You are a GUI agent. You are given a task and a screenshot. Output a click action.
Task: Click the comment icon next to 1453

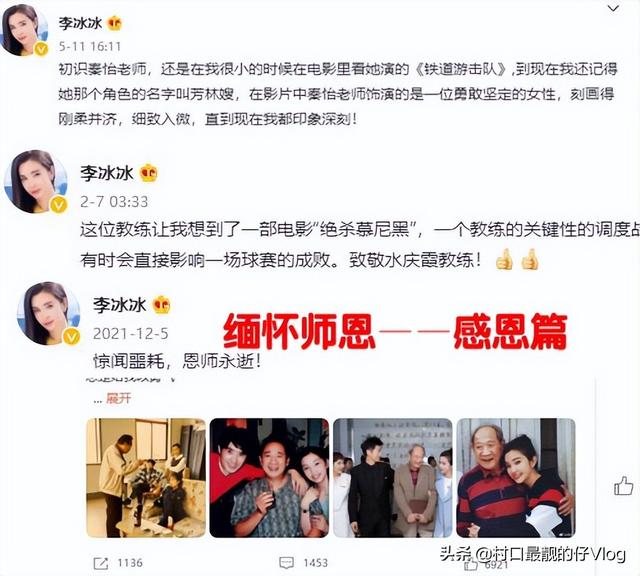click(x=286, y=563)
